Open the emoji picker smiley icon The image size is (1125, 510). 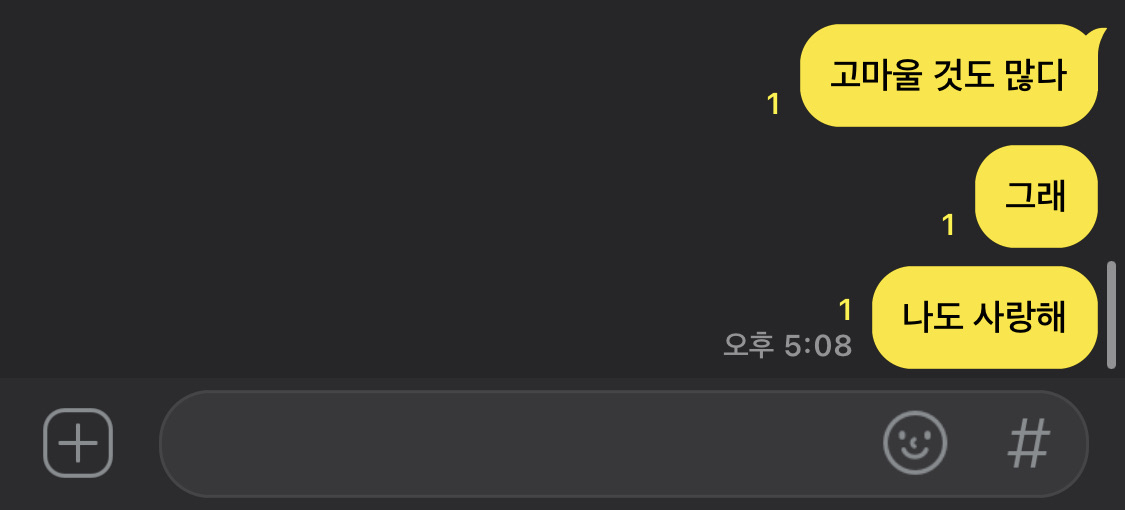tap(915, 443)
